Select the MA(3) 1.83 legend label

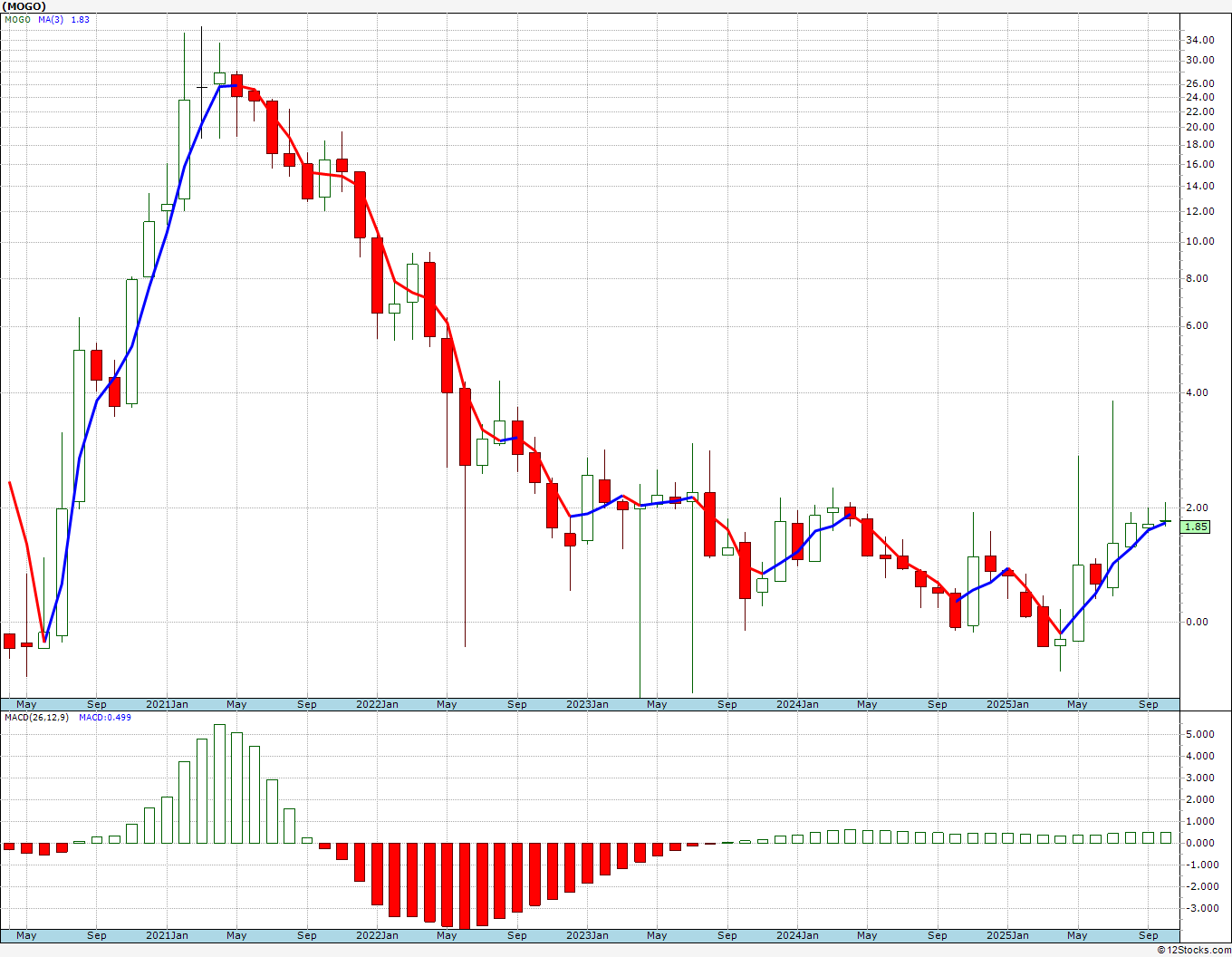tap(63, 19)
